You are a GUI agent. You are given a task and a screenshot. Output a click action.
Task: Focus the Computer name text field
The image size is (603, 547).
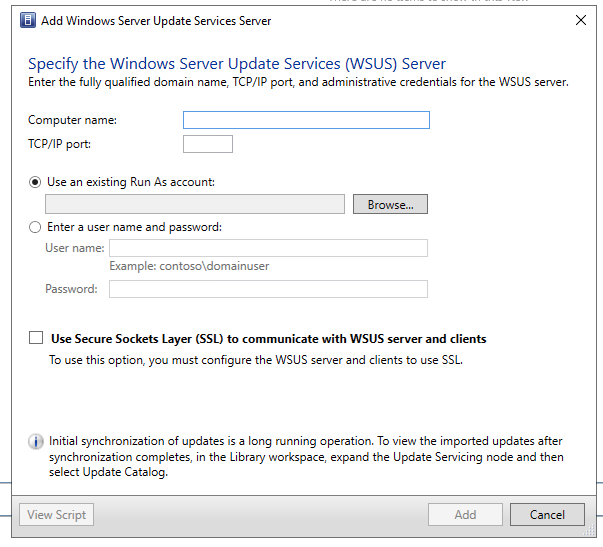[306, 120]
